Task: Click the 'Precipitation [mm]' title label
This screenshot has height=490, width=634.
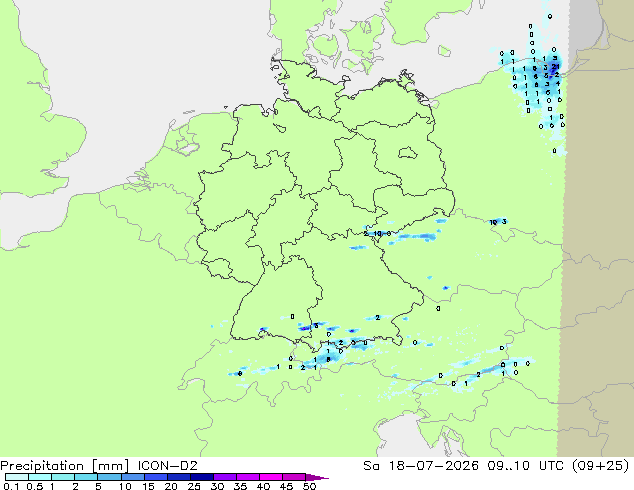Action: [65, 466]
